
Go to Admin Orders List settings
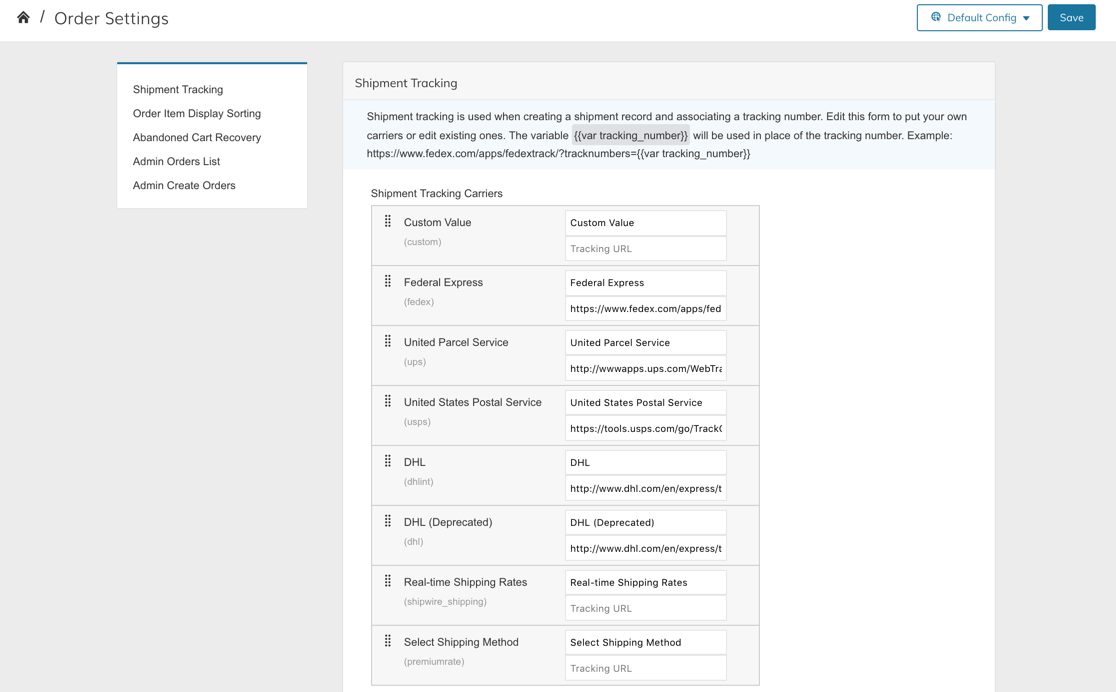pos(177,162)
